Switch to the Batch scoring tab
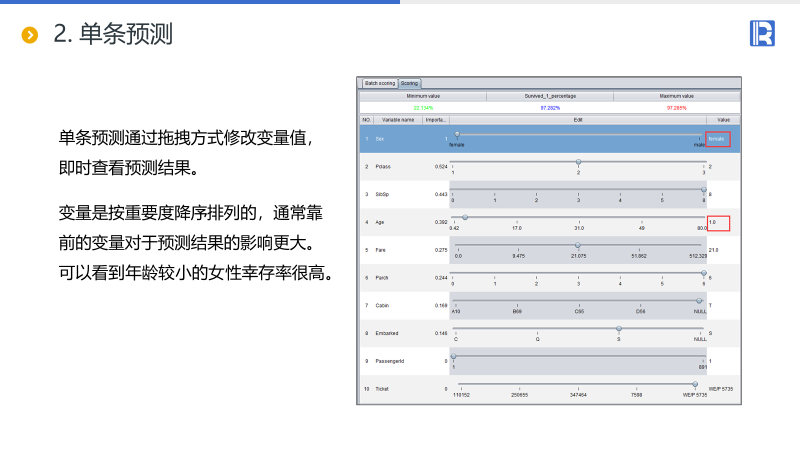The image size is (800, 450). tap(379, 83)
